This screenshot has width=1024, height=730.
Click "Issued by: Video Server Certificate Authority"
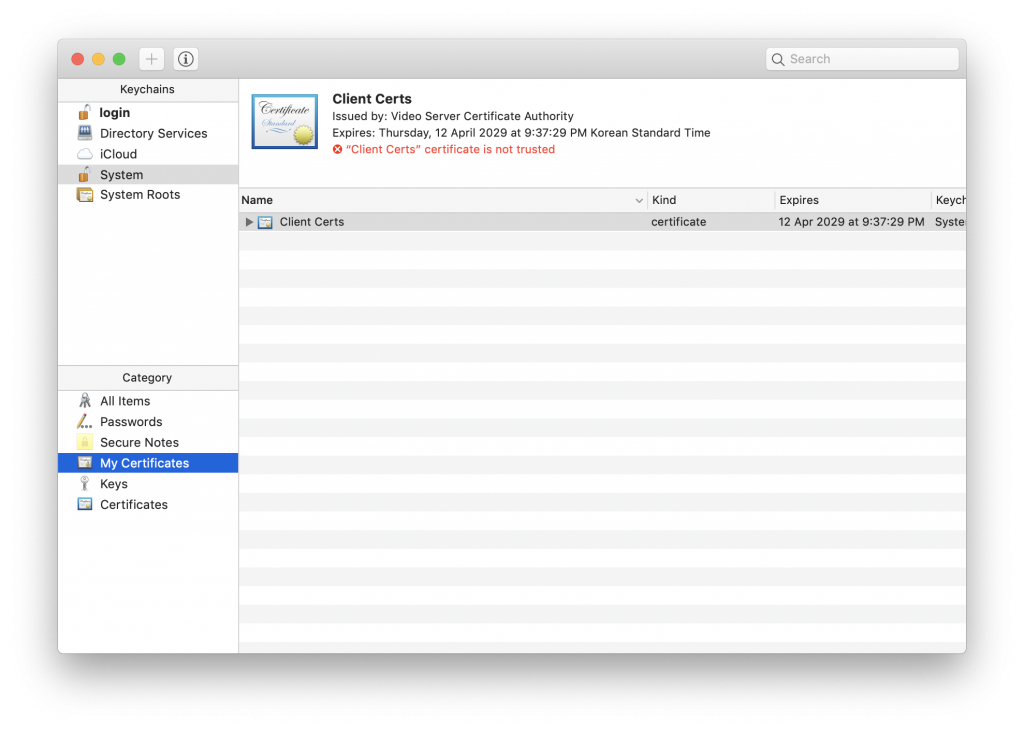453,116
